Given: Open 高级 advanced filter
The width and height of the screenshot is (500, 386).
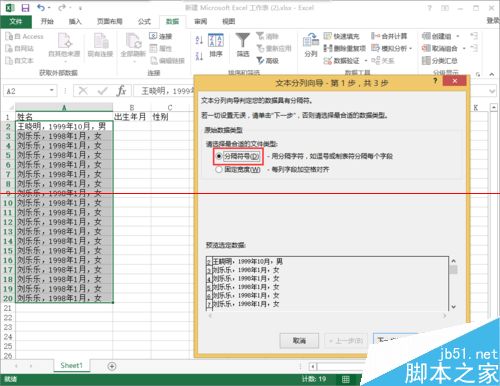Looking at the screenshot, I should pyautogui.click(x=267, y=61).
